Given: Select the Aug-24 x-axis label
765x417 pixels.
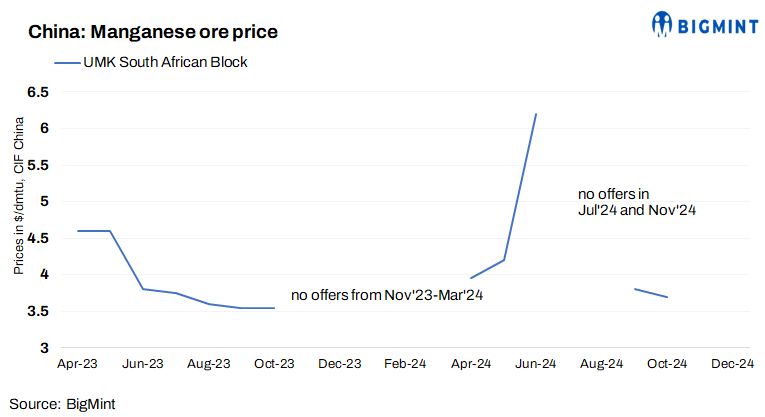Looking at the screenshot, I should 601,364.
